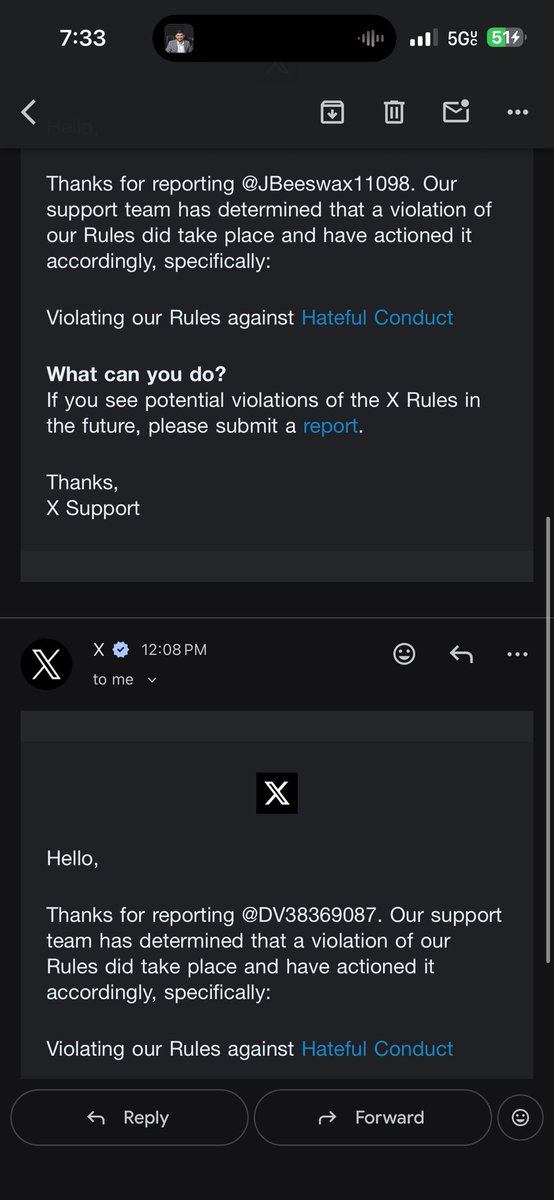Tap the Forward button
The height and width of the screenshot is (1200, 554).
click(x=372, y=1118)
